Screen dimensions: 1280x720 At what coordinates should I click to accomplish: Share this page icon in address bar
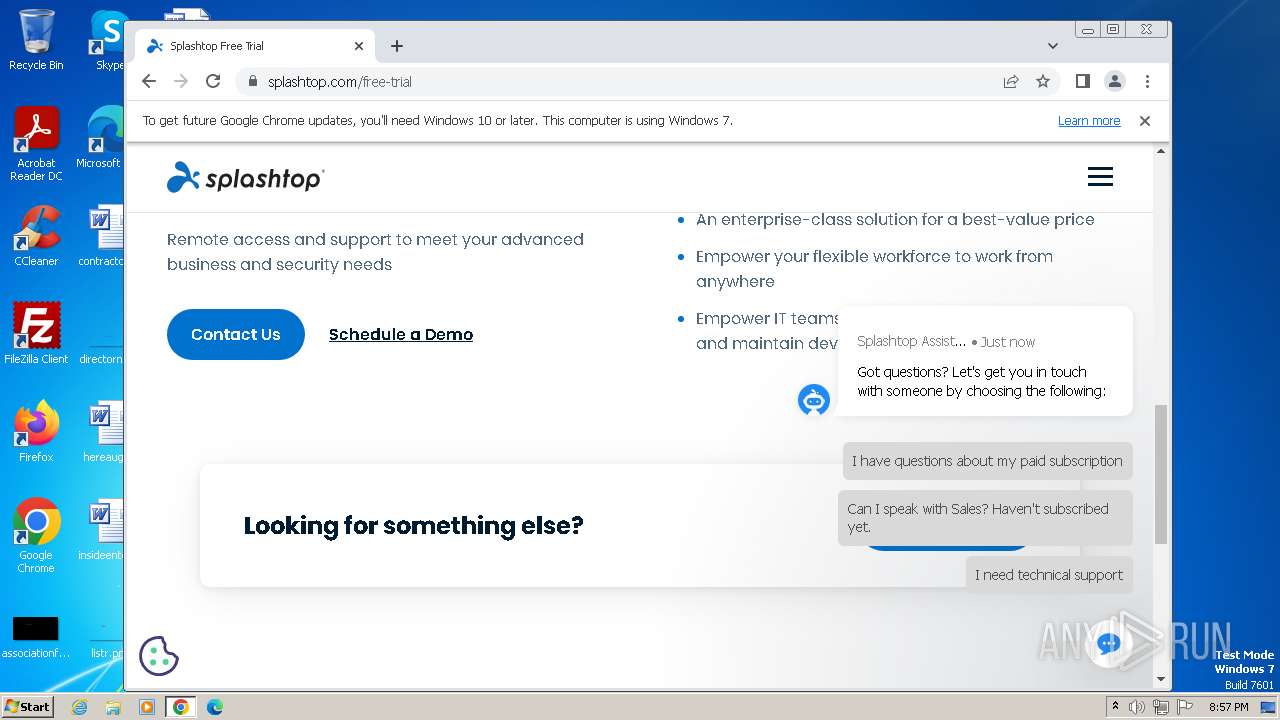click(1011, 81)
